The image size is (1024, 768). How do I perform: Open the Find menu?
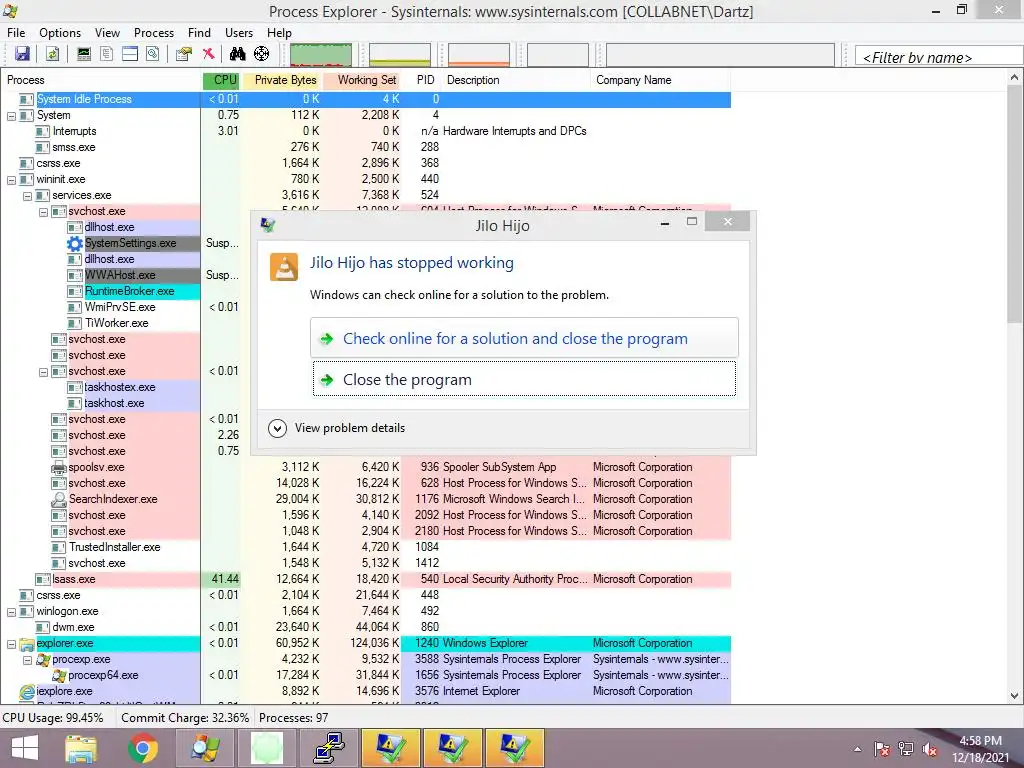click(x=199, y=33)
